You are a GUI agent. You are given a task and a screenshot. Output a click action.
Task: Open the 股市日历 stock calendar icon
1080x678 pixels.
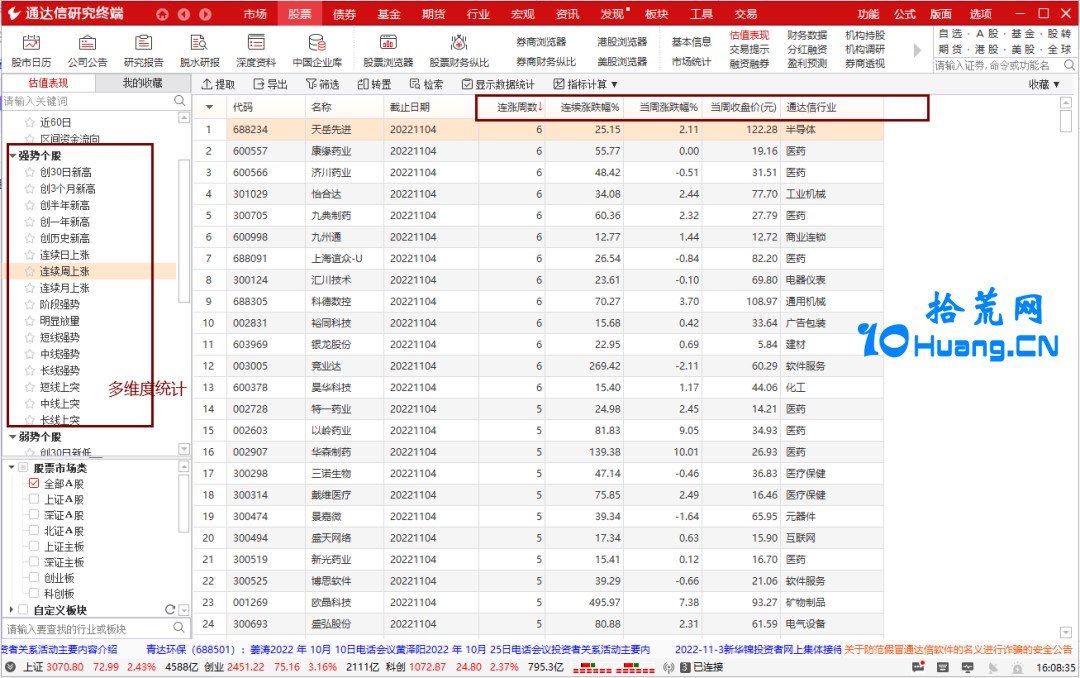(31, 50)
